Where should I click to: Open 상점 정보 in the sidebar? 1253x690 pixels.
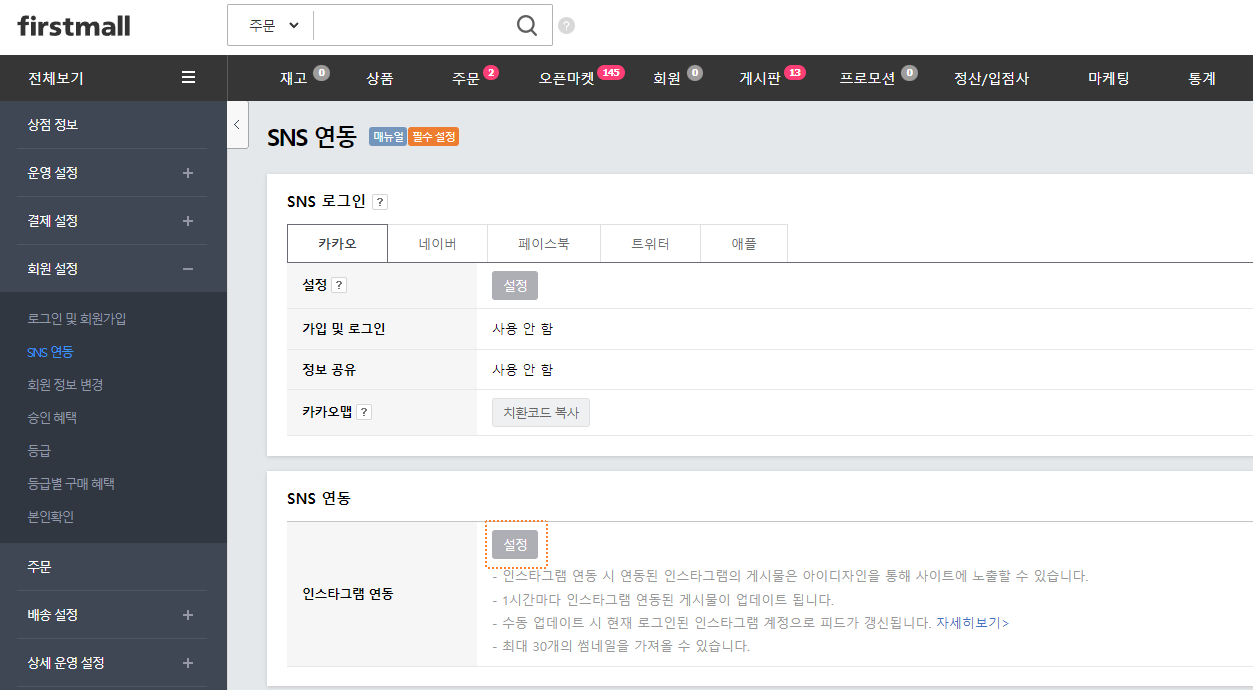point(53,125)
